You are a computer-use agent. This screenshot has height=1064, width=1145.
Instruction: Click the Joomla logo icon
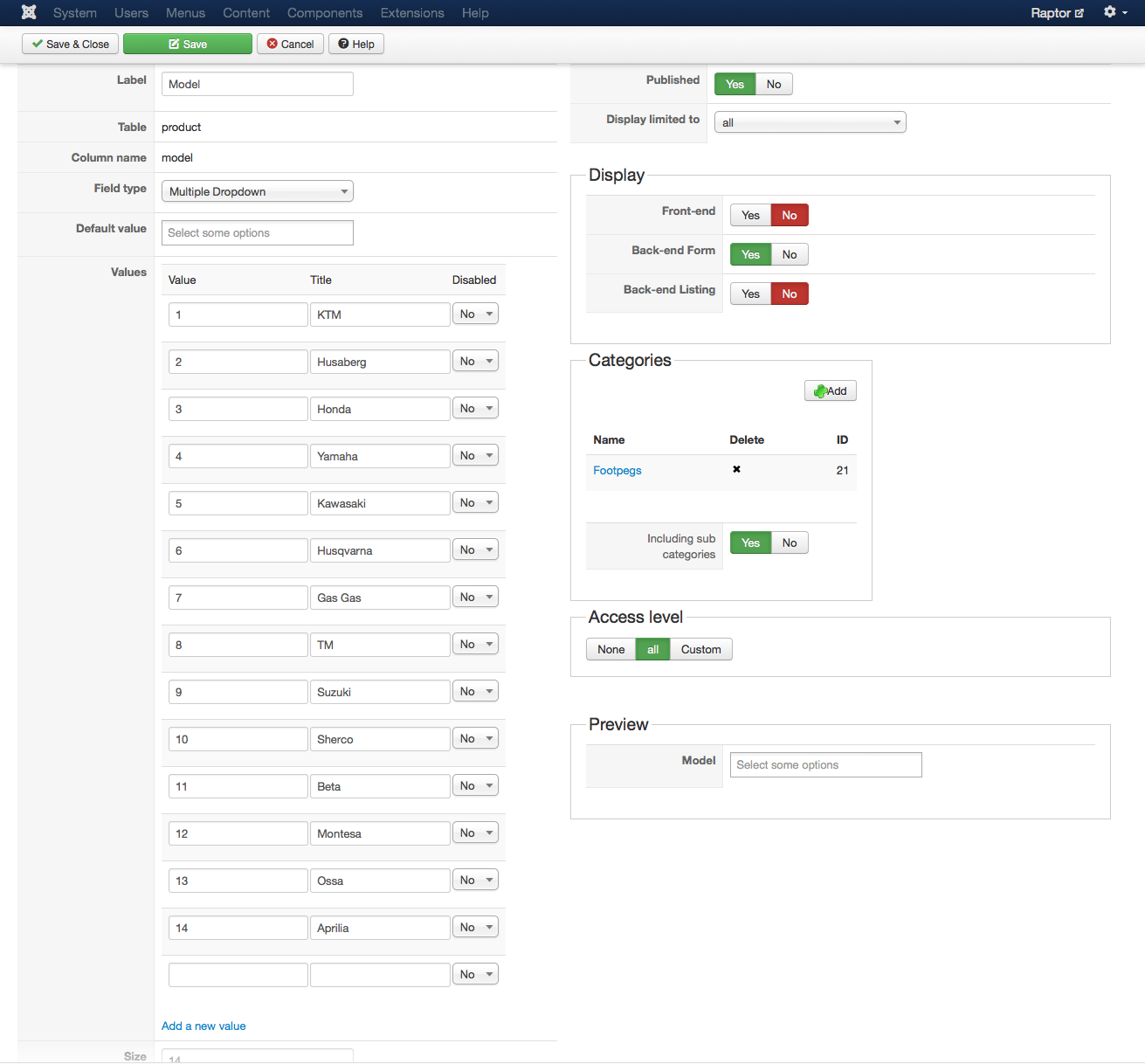[x=29, y=12]
